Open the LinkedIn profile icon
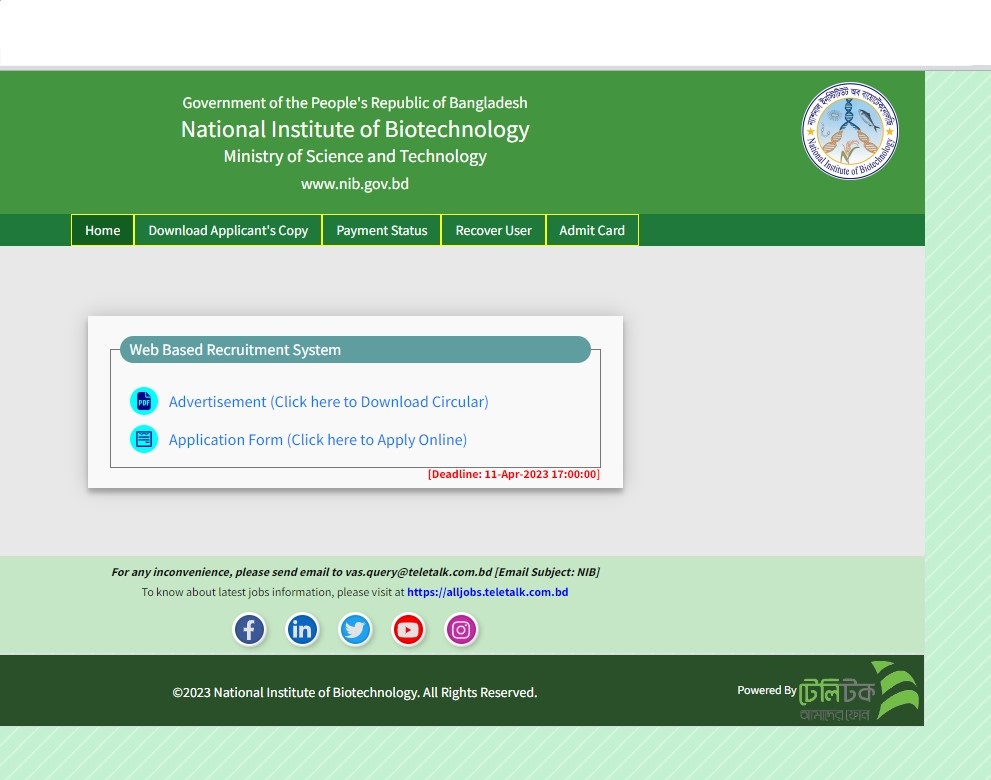Image resolution: width=991 pixels, height=780 pixels. (x=302, y=630)
